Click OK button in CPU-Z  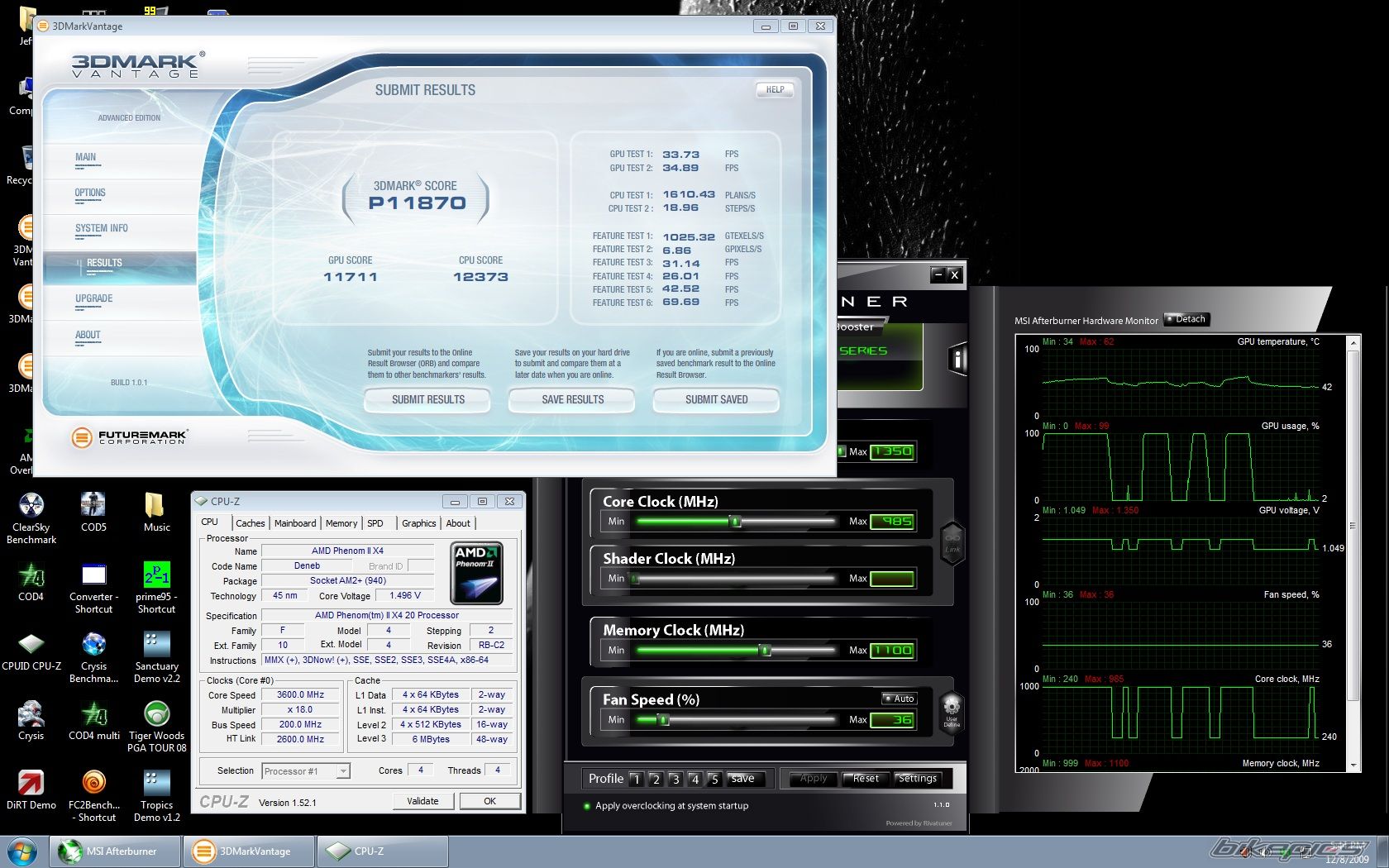pyautogui.click(x=489, y=801)
